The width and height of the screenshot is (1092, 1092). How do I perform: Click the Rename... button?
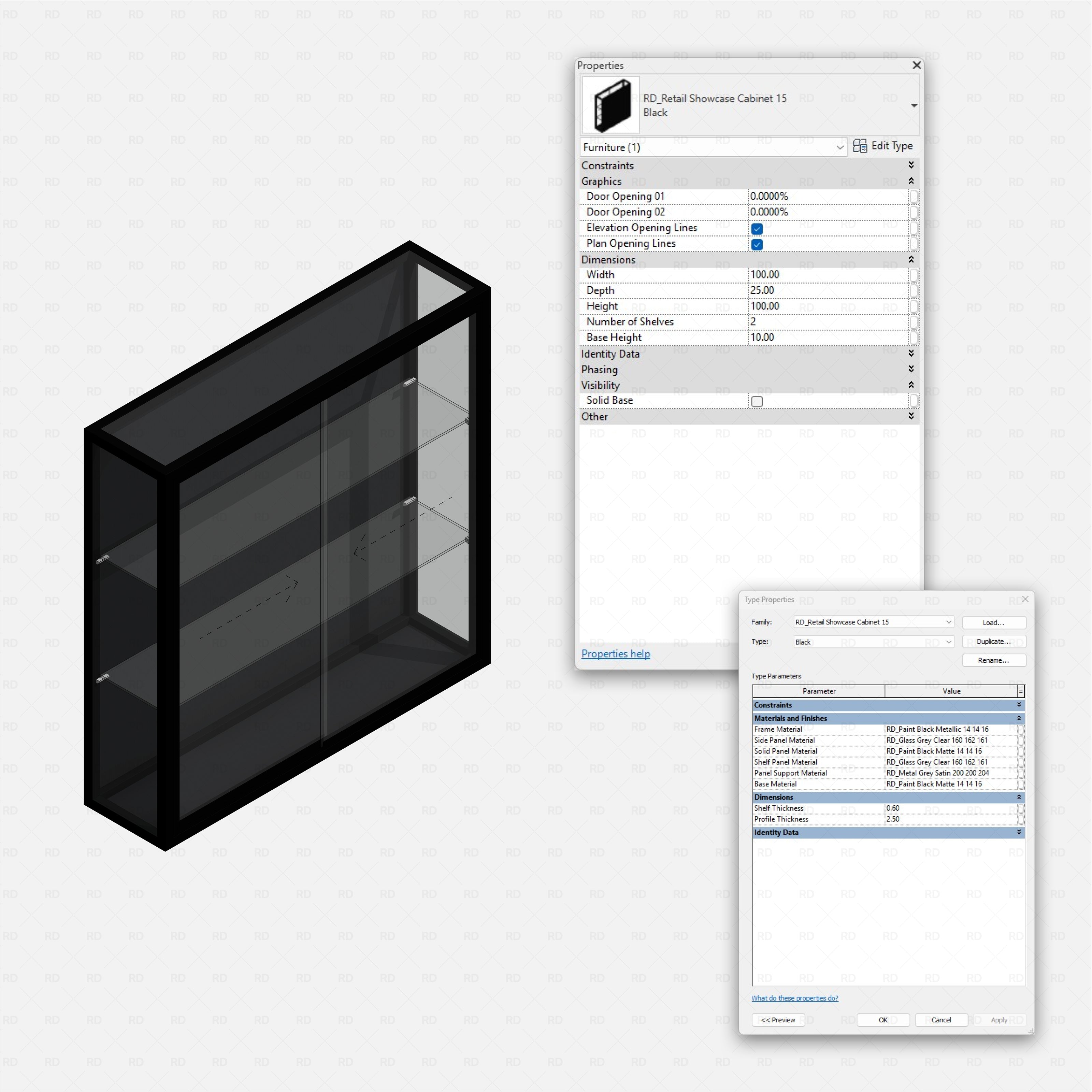click(994, 660)
